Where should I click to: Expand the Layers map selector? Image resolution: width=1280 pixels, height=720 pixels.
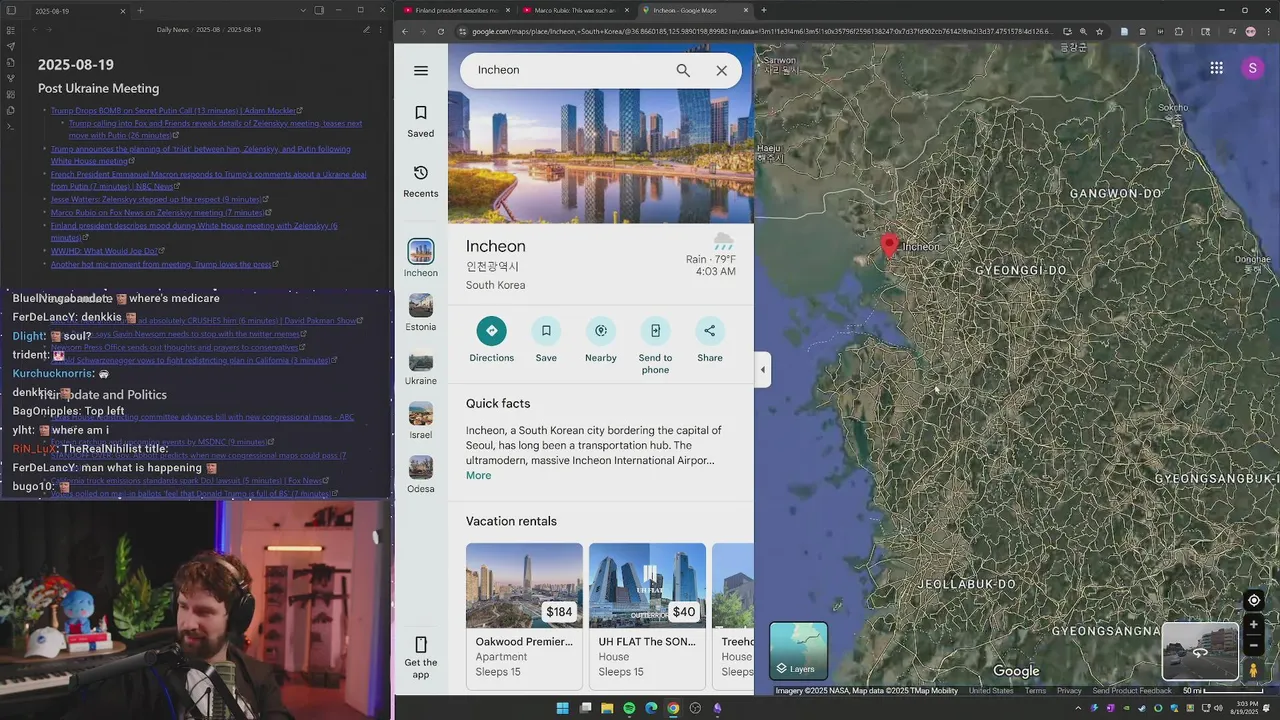click(x=798, y=651)
